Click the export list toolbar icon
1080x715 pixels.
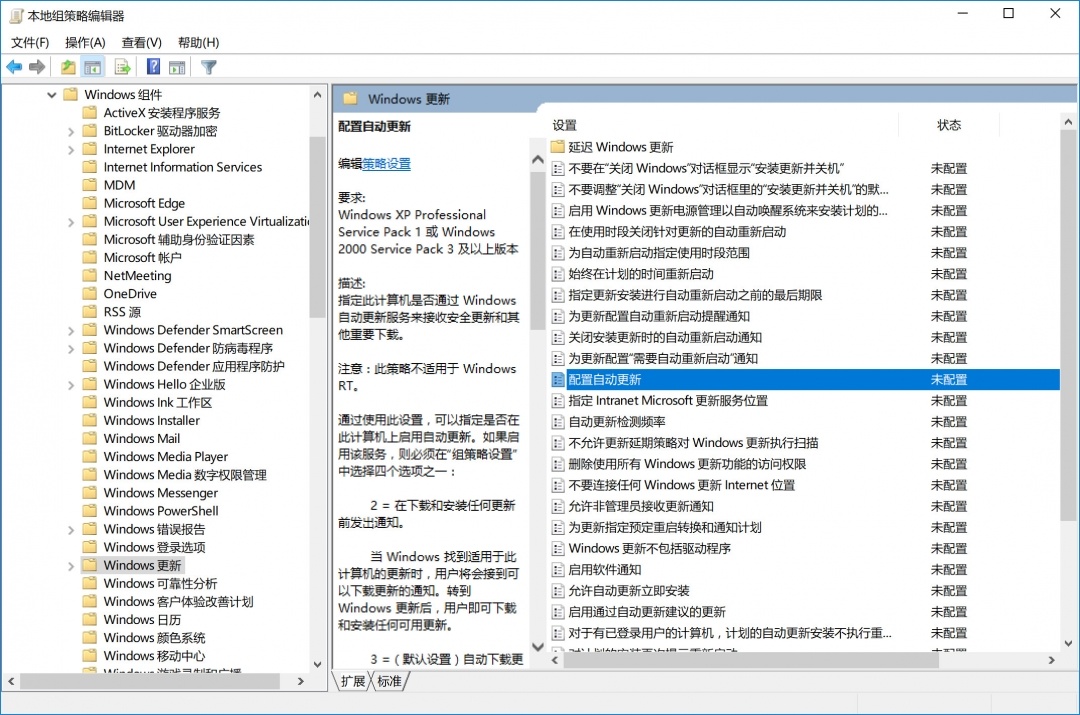(x=122, y=66)
